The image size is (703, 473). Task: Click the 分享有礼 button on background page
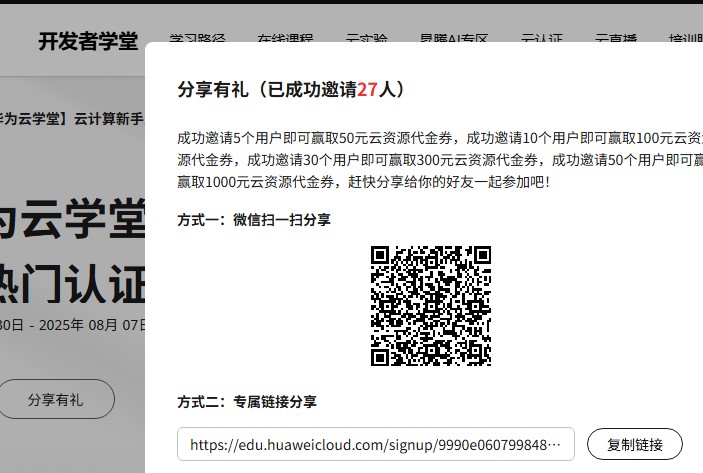[x=56, y=399]
